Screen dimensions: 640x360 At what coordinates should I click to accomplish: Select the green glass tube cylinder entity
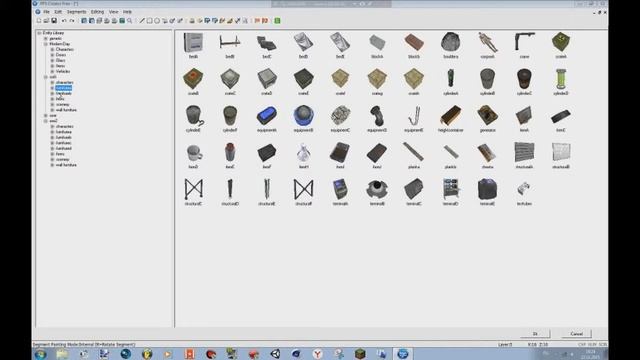(561, 79)
